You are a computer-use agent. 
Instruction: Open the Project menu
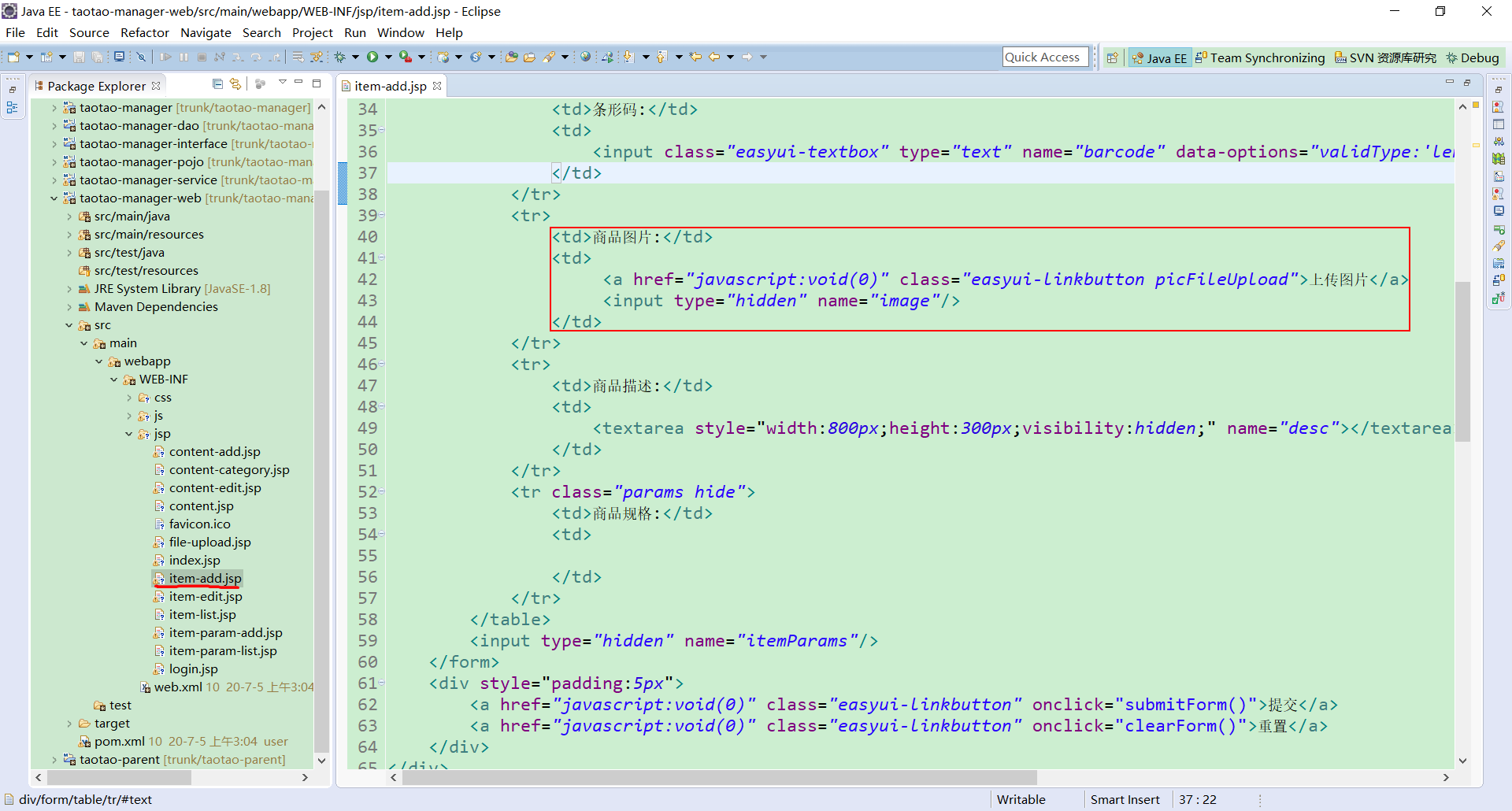tap(312, 32)
